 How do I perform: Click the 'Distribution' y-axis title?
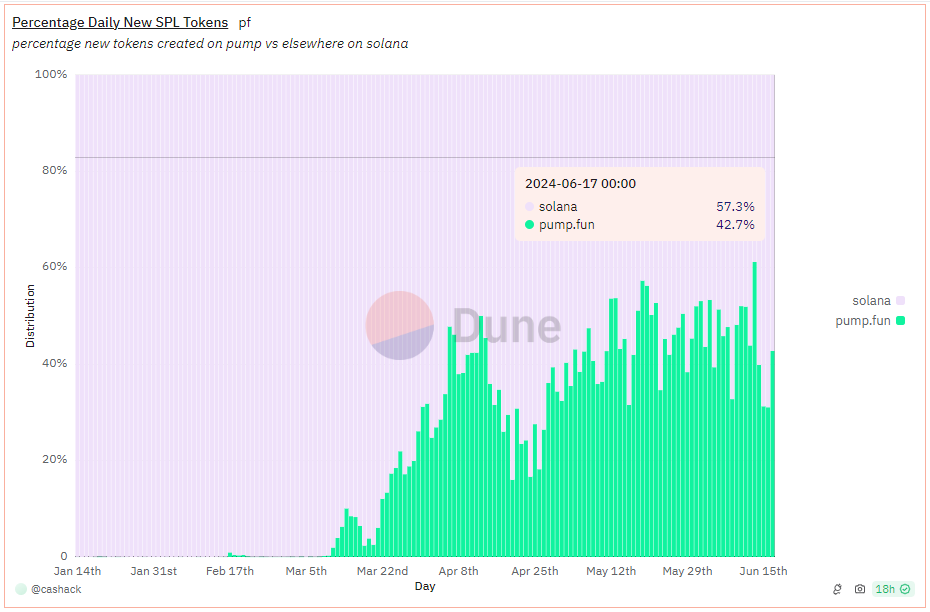[30, 315]
